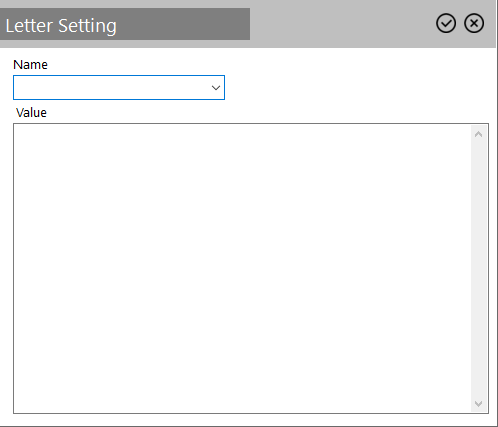Click the Name field label
The width and height of the screenshot is (498, 427).
[30, 65]
